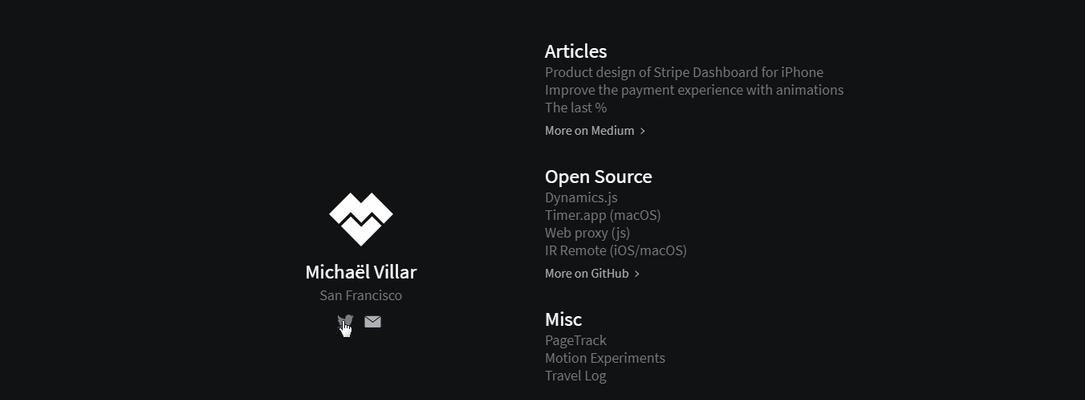
Task: Open Web proxy (js) project
Action: pos(587,233)
